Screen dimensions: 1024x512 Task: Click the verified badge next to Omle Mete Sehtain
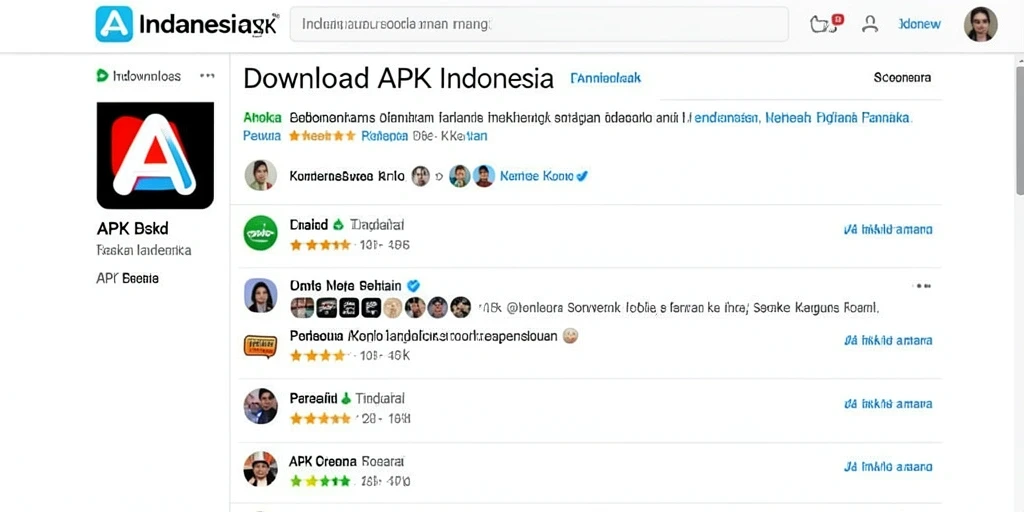point(413,285)
